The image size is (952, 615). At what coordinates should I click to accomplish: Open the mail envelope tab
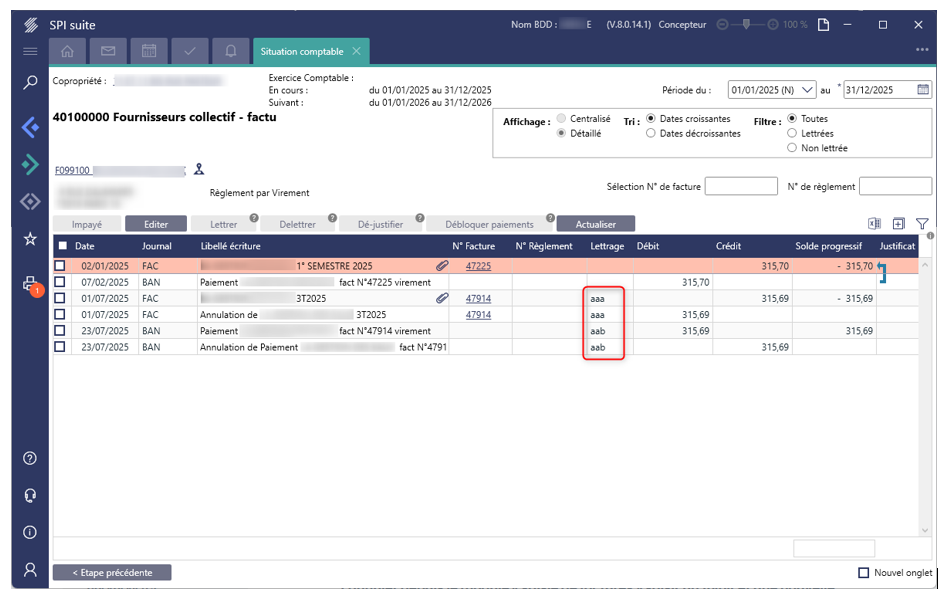tap(108, 51)
